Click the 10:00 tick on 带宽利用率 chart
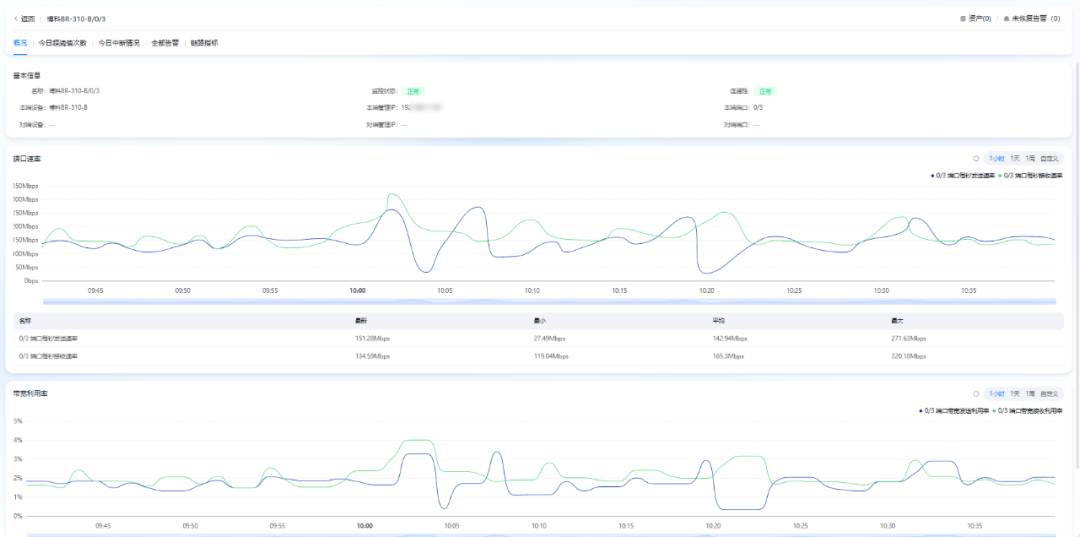This screenshot has width=1080, height=537. [x=364, y=526]
